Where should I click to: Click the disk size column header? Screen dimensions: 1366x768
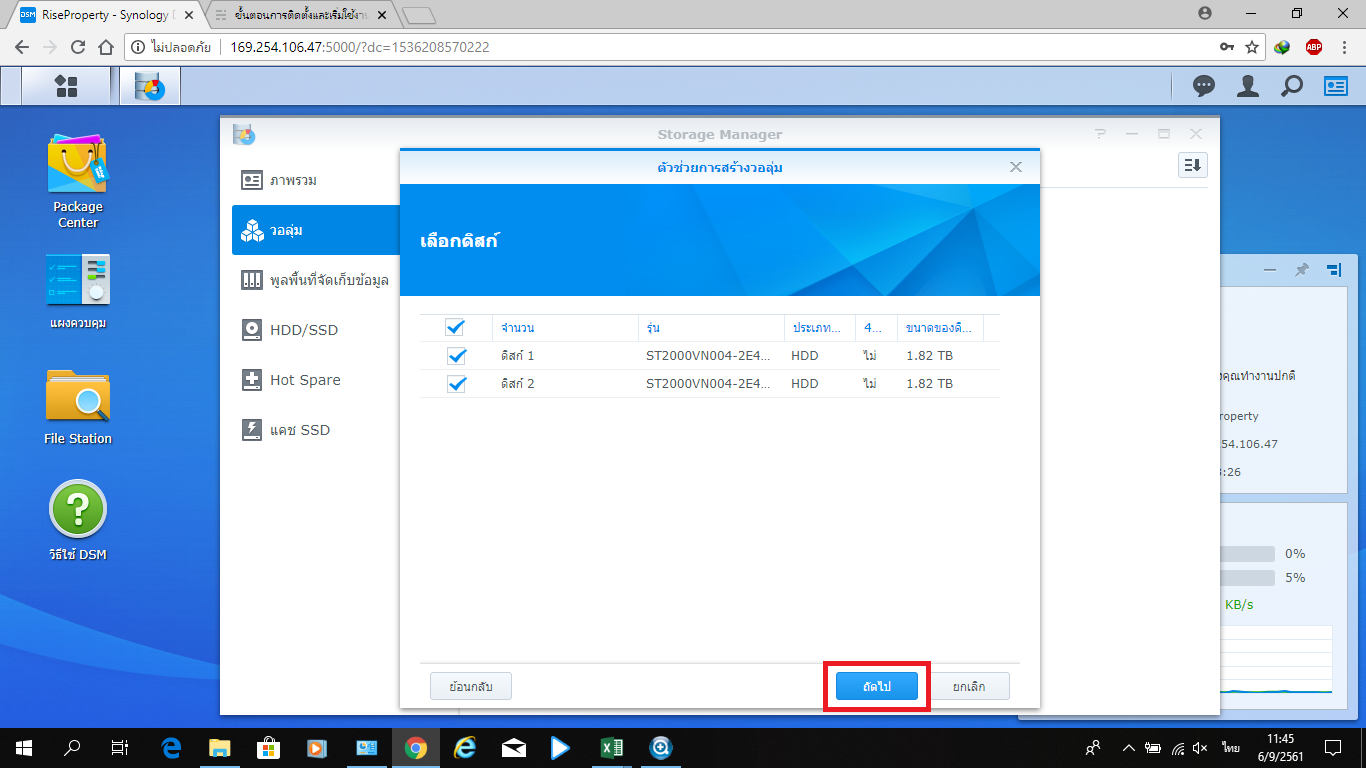tap(939, 328)
